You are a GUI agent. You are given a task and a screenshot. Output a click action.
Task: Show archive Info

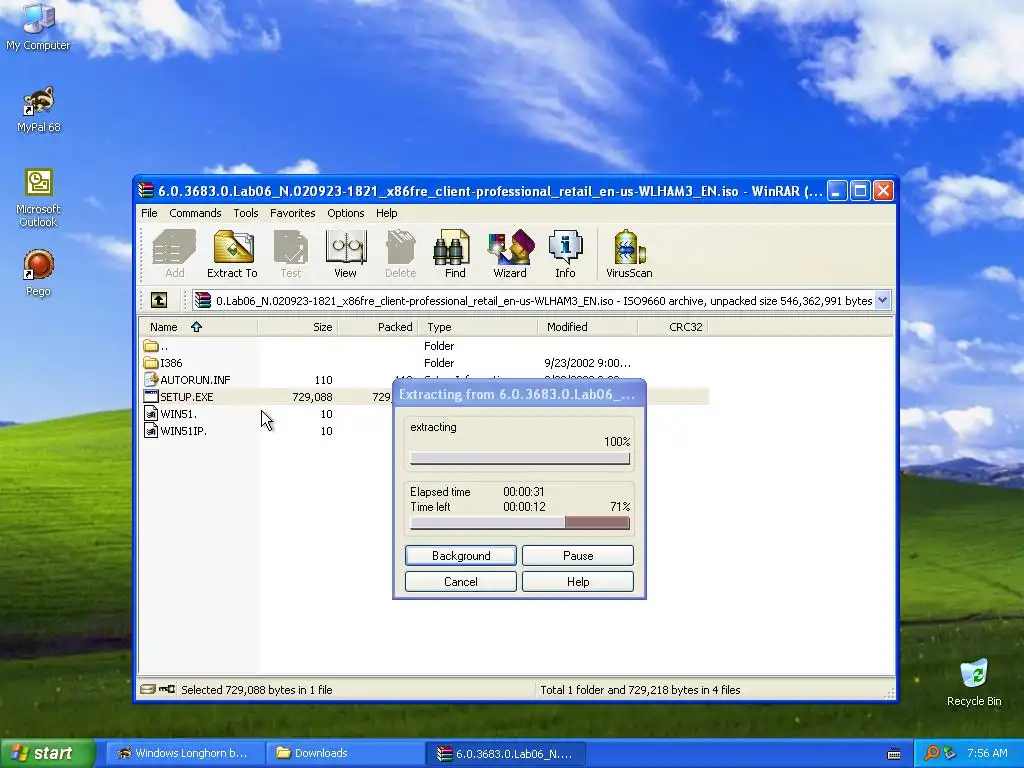(x=566, y=254)
